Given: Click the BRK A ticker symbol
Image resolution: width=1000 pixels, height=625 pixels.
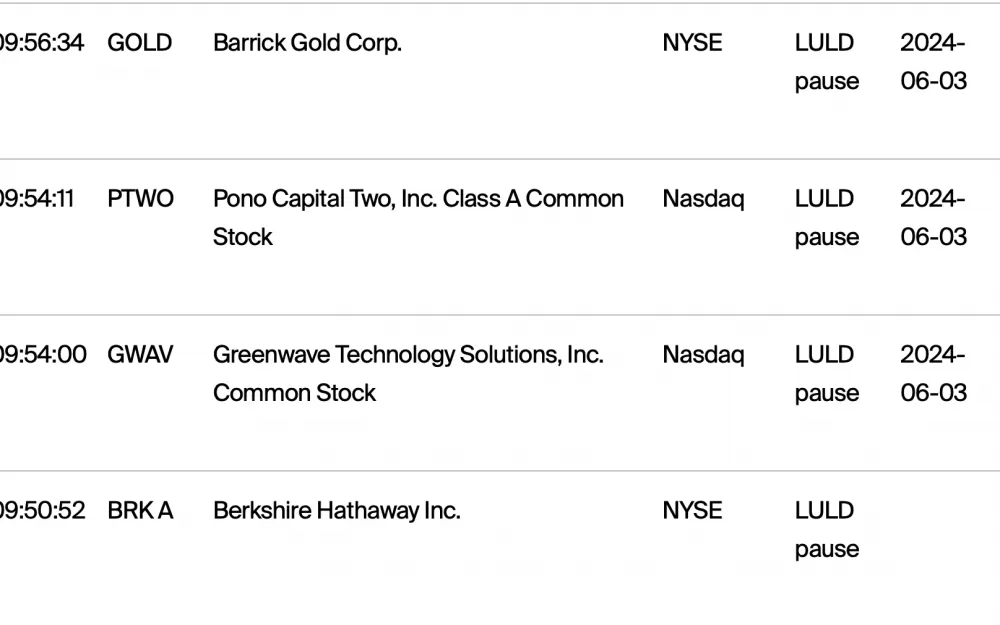Looking at the screenshot, I should [x=140, y=510].
